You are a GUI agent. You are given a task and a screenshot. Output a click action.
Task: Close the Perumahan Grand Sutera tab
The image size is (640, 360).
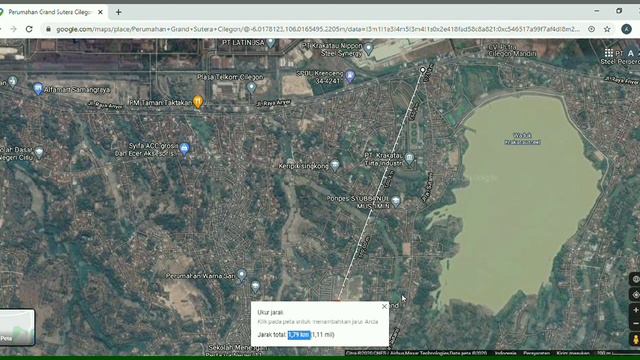point(100,12)
